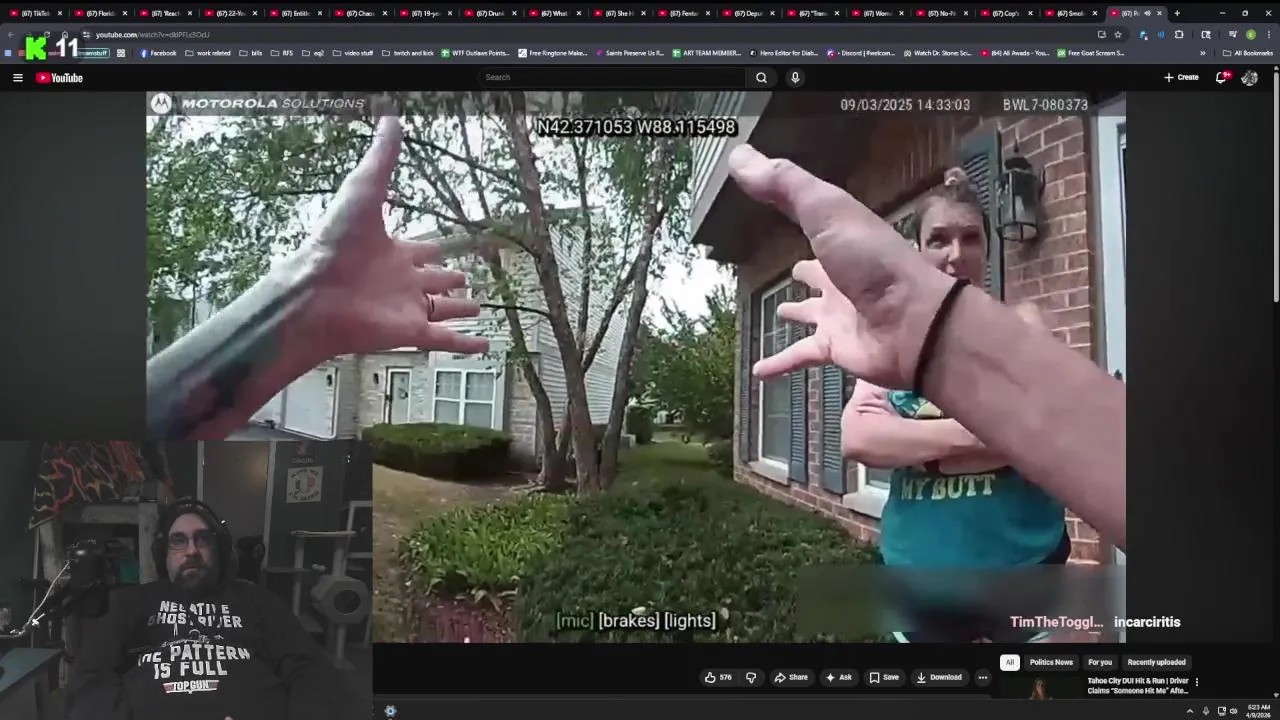
Task: Switch to the TikTok tab
Action: 33,13
